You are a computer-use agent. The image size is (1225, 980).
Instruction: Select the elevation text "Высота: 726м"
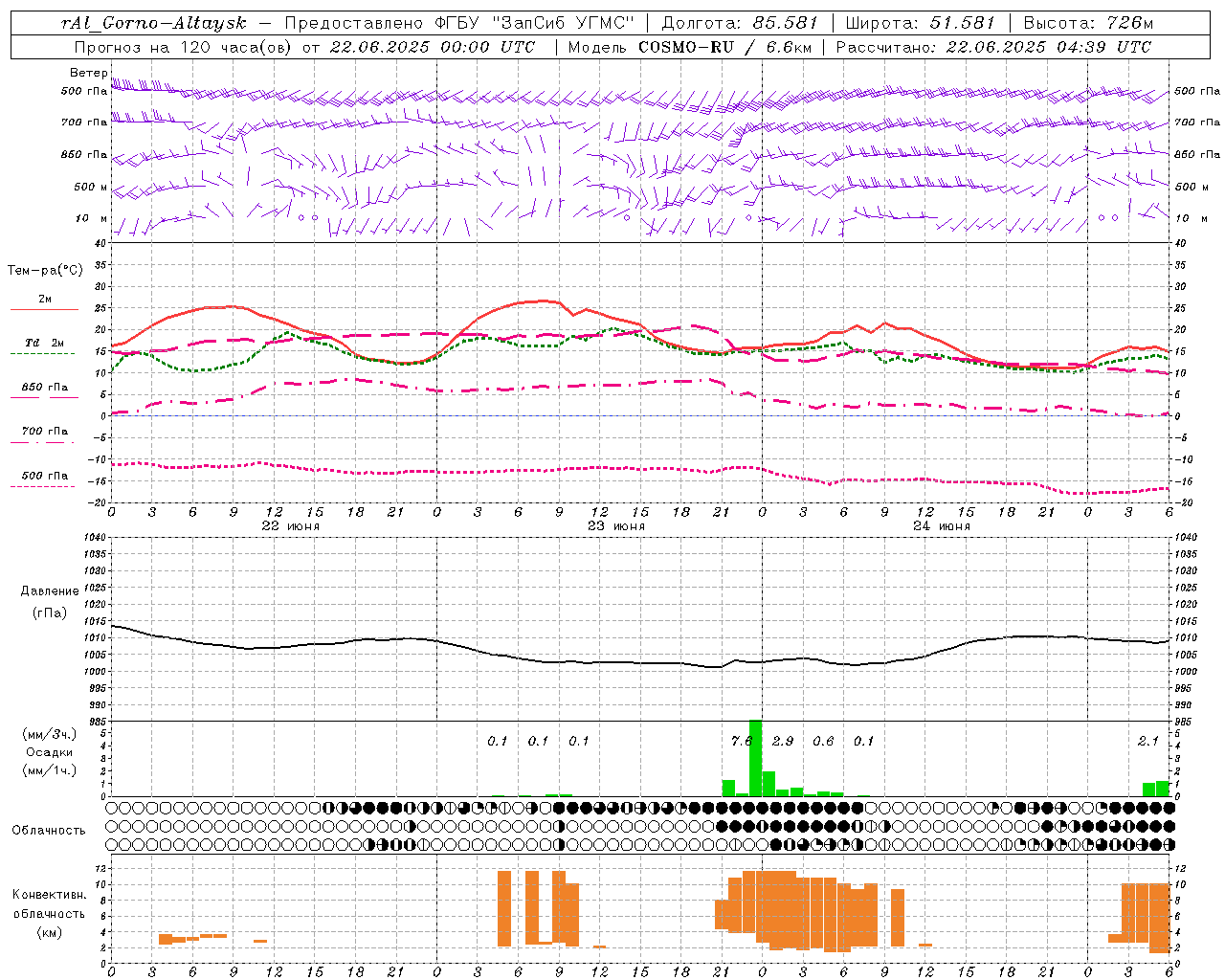1088,23
